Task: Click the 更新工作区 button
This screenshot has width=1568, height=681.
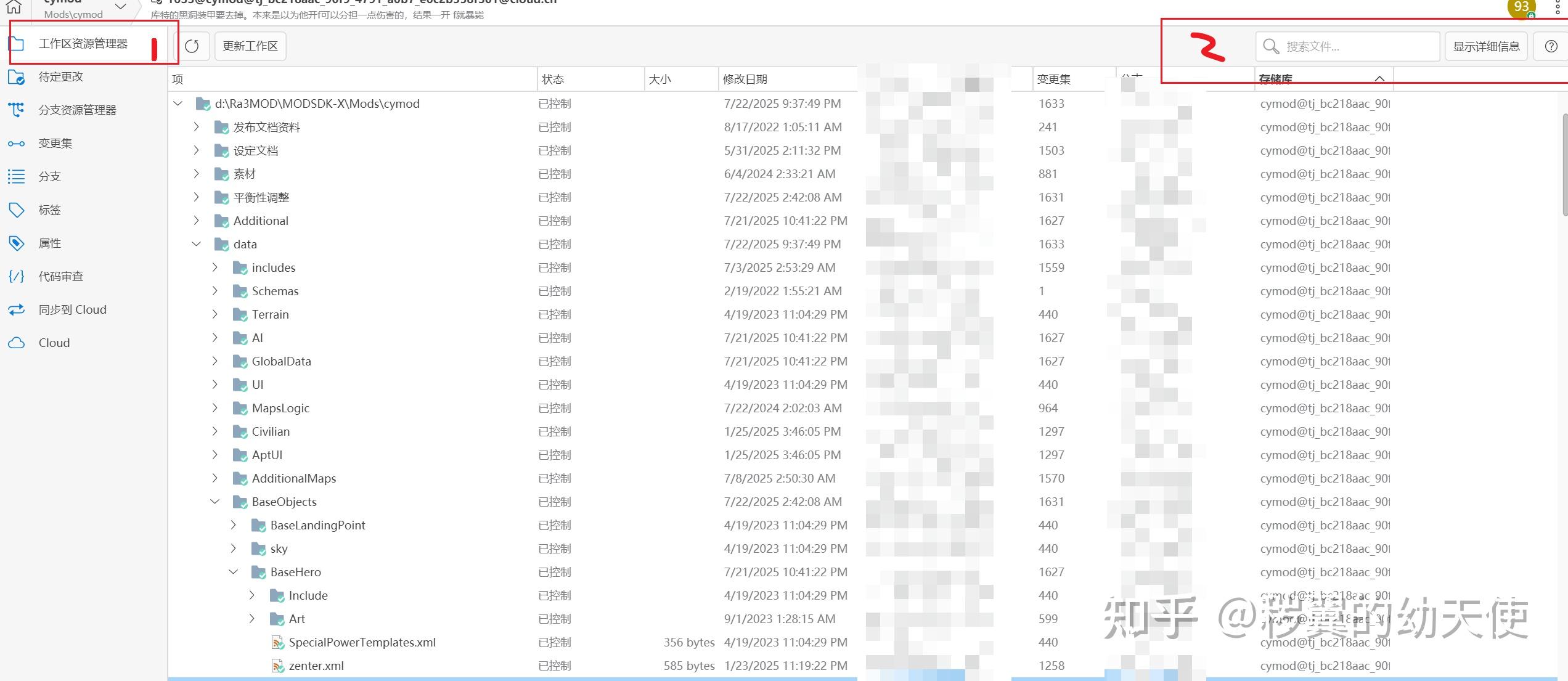Action: 250,46
